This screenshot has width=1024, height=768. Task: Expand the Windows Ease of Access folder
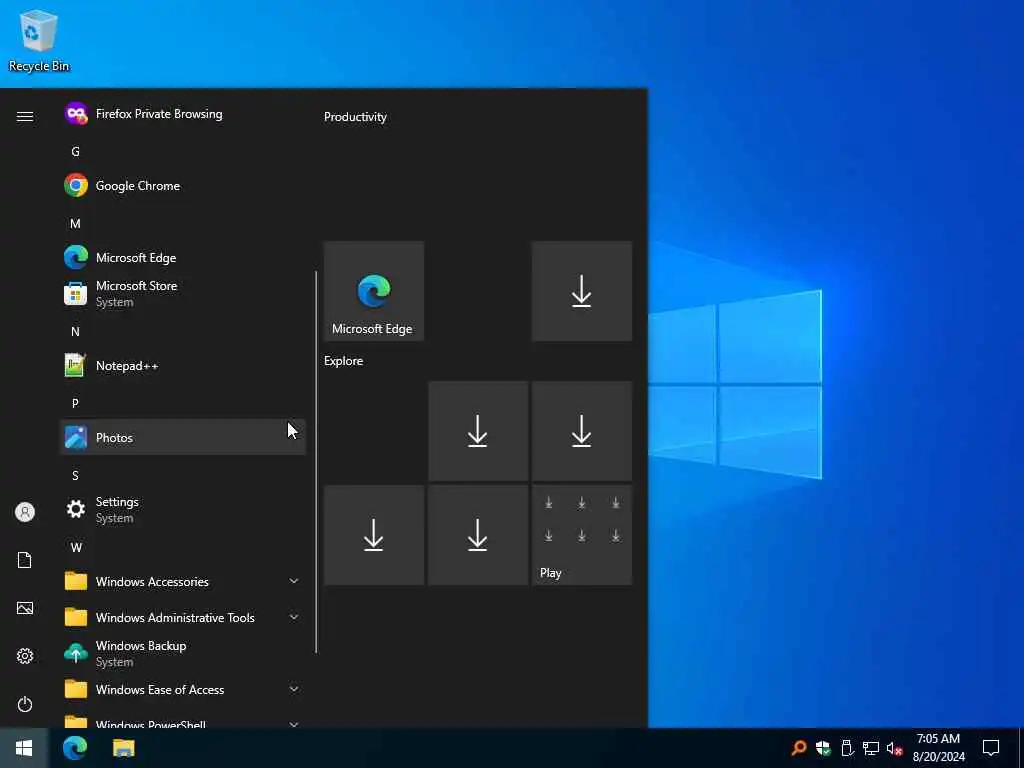point(182,689)
